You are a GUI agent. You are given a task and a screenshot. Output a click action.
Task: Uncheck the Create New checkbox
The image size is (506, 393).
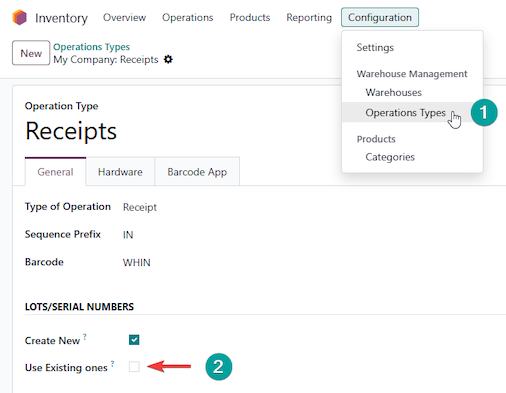pyautogui.click(x=134, y=340)
